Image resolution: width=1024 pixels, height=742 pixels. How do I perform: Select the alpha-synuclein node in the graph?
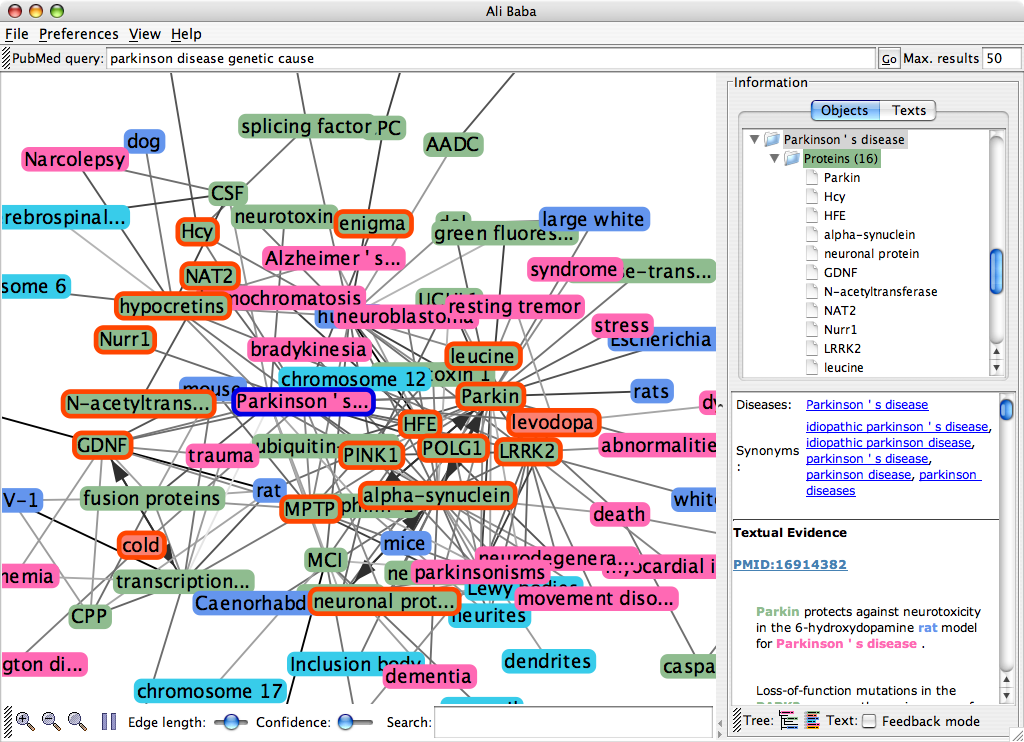pos(435,495)
